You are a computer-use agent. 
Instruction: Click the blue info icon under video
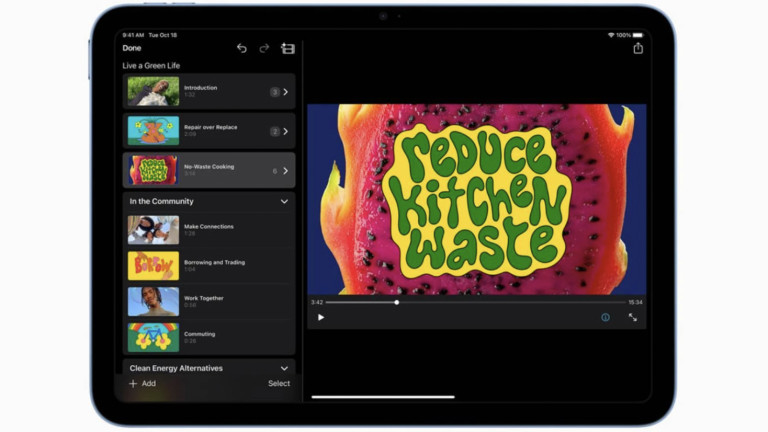605,317
